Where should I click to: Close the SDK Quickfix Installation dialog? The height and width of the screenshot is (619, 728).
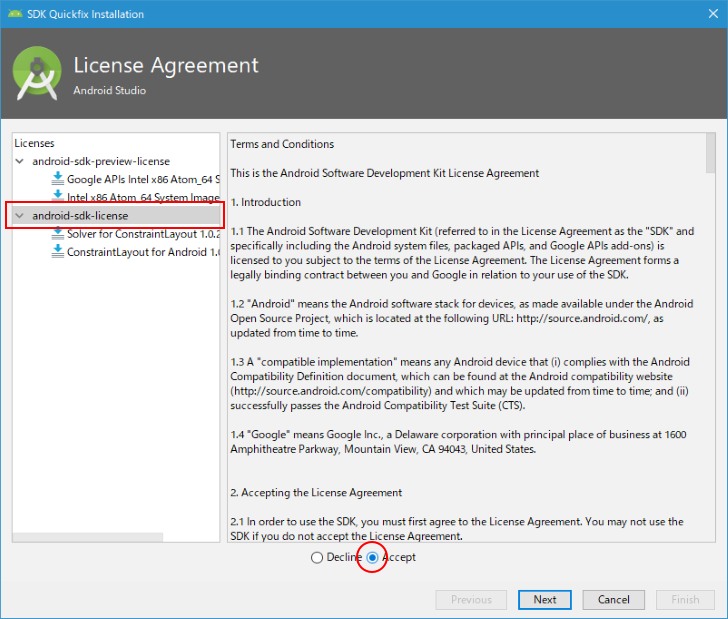[x=713, y=13]
